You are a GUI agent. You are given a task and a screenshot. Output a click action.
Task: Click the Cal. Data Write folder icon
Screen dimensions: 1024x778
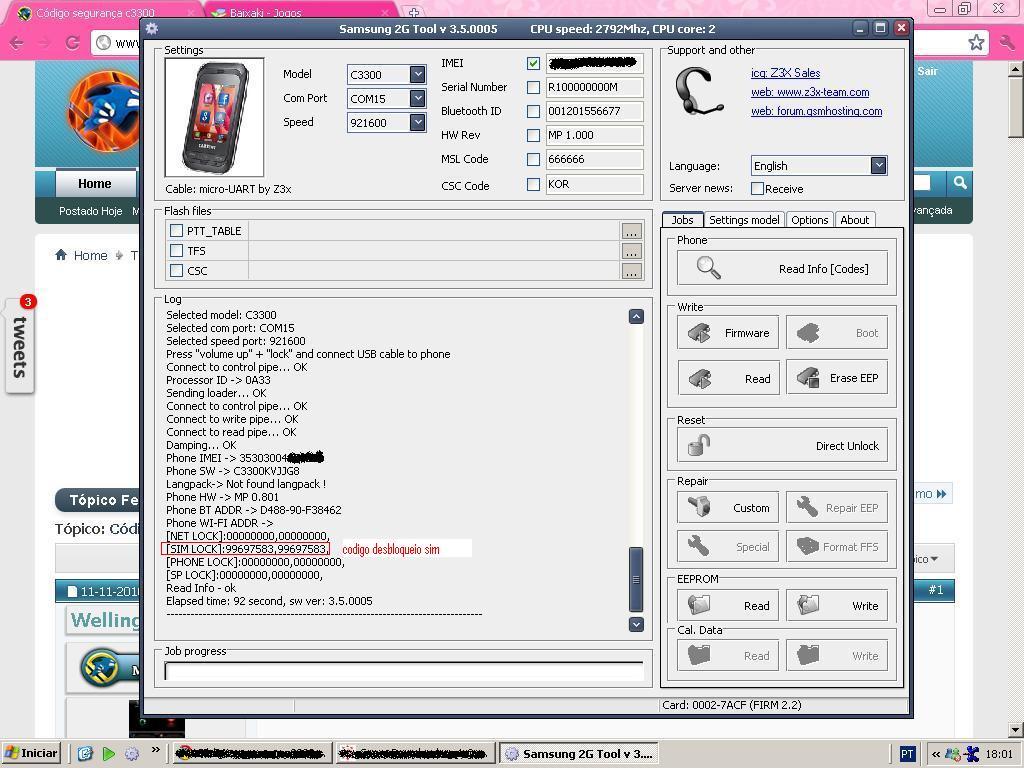[x=808, y=655]
